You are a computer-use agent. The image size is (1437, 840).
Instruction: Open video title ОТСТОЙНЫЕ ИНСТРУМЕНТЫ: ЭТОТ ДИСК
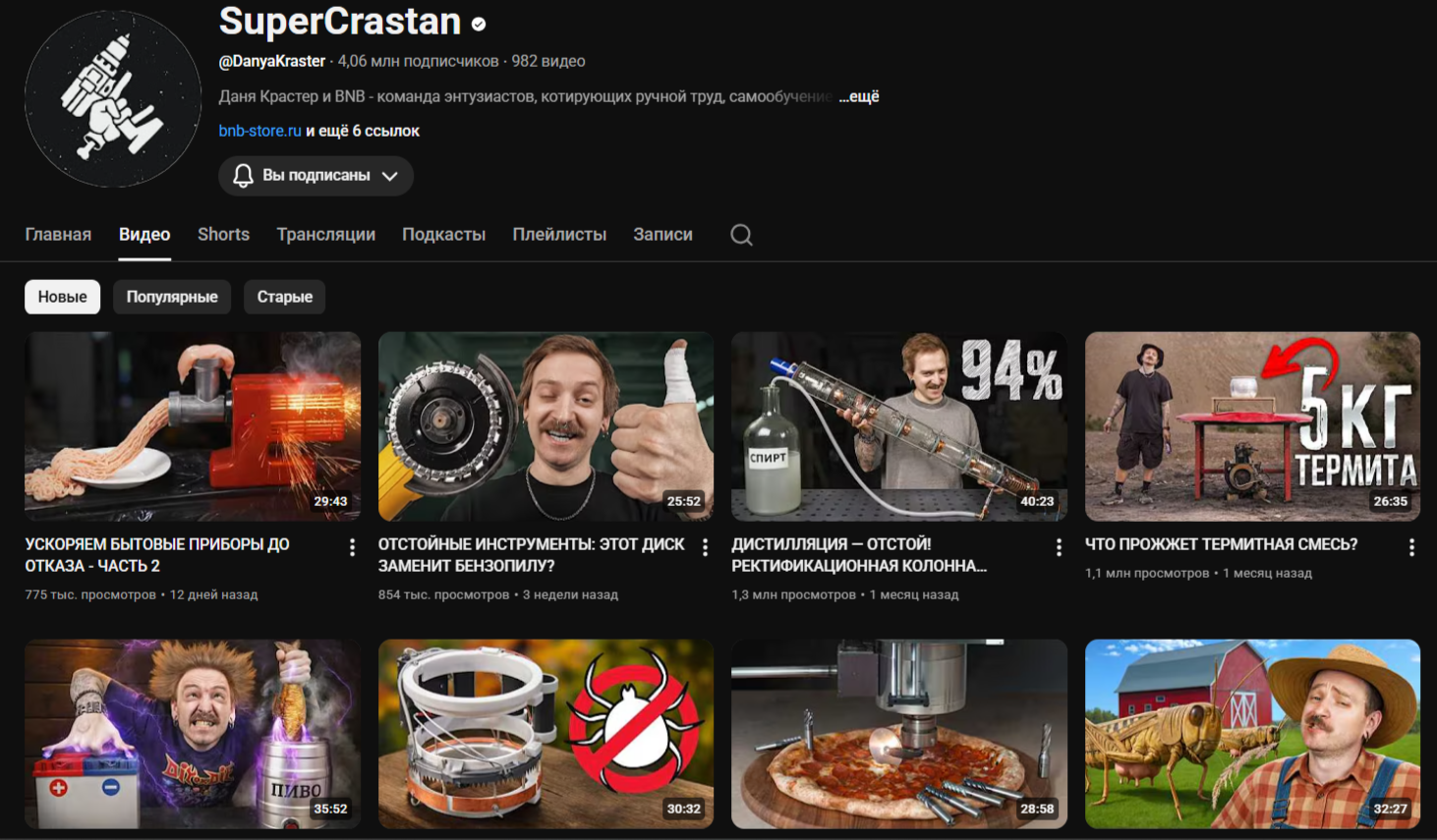(532, 555)
